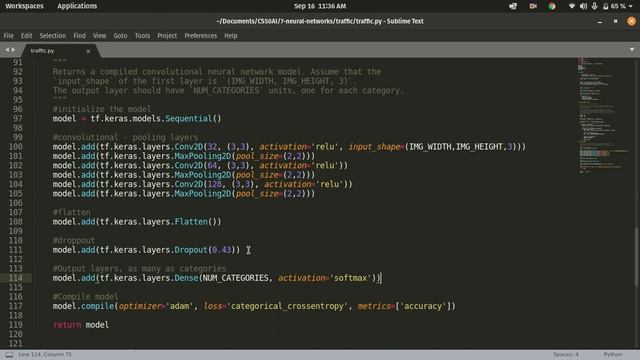Change indentation via Spaces: 4

point(566,355)
